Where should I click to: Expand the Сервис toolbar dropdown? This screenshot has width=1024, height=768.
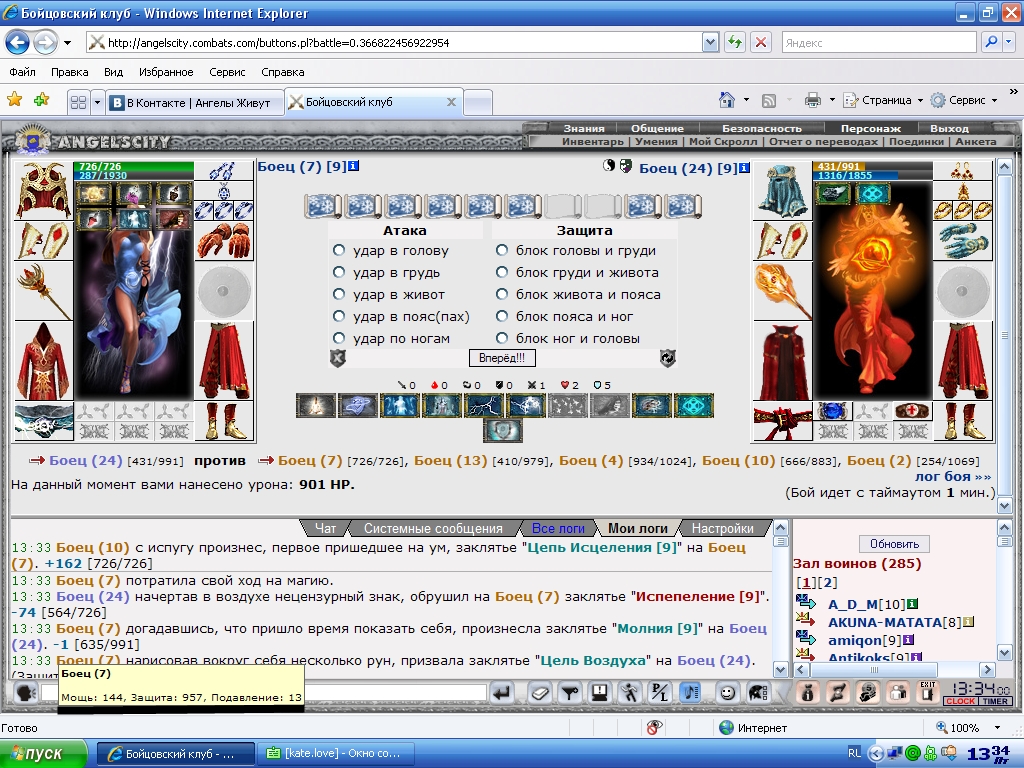pyautogui.click(x=995, y=101)
